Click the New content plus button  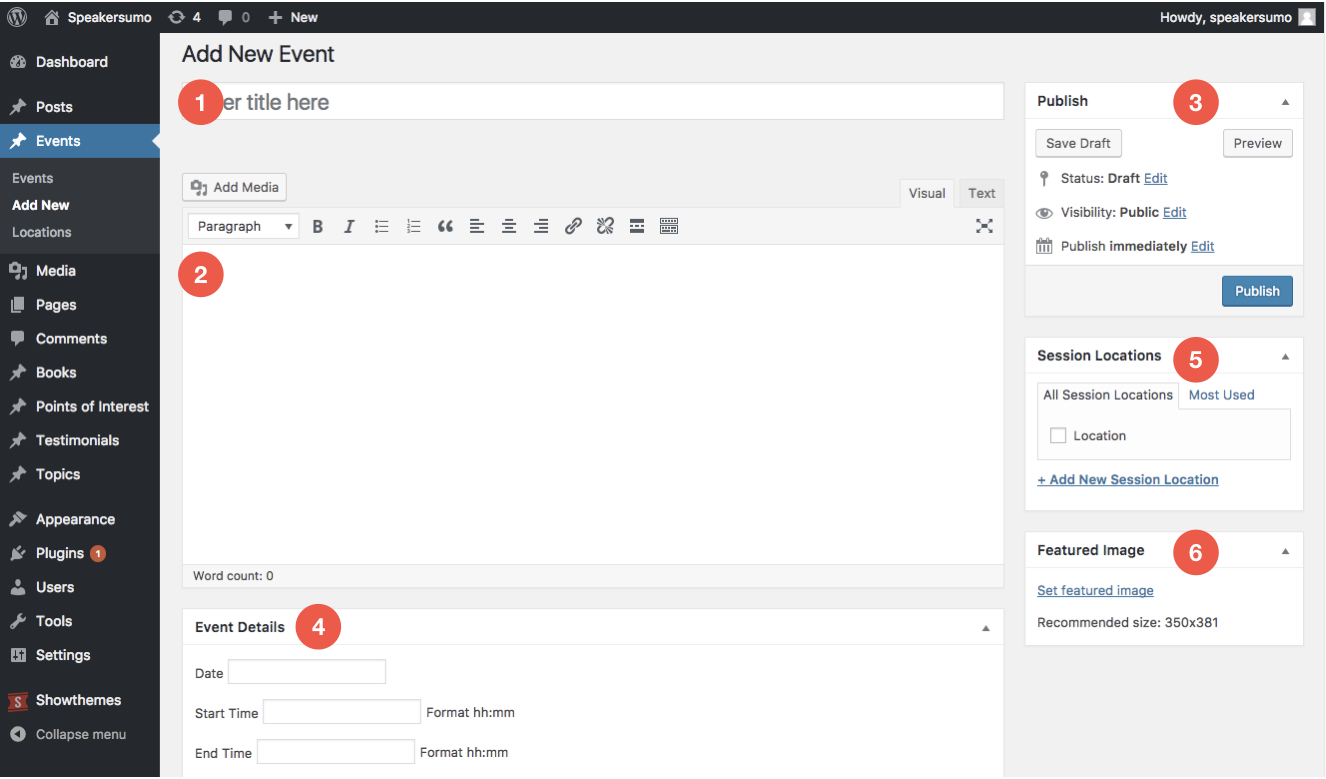pos(293,17)
